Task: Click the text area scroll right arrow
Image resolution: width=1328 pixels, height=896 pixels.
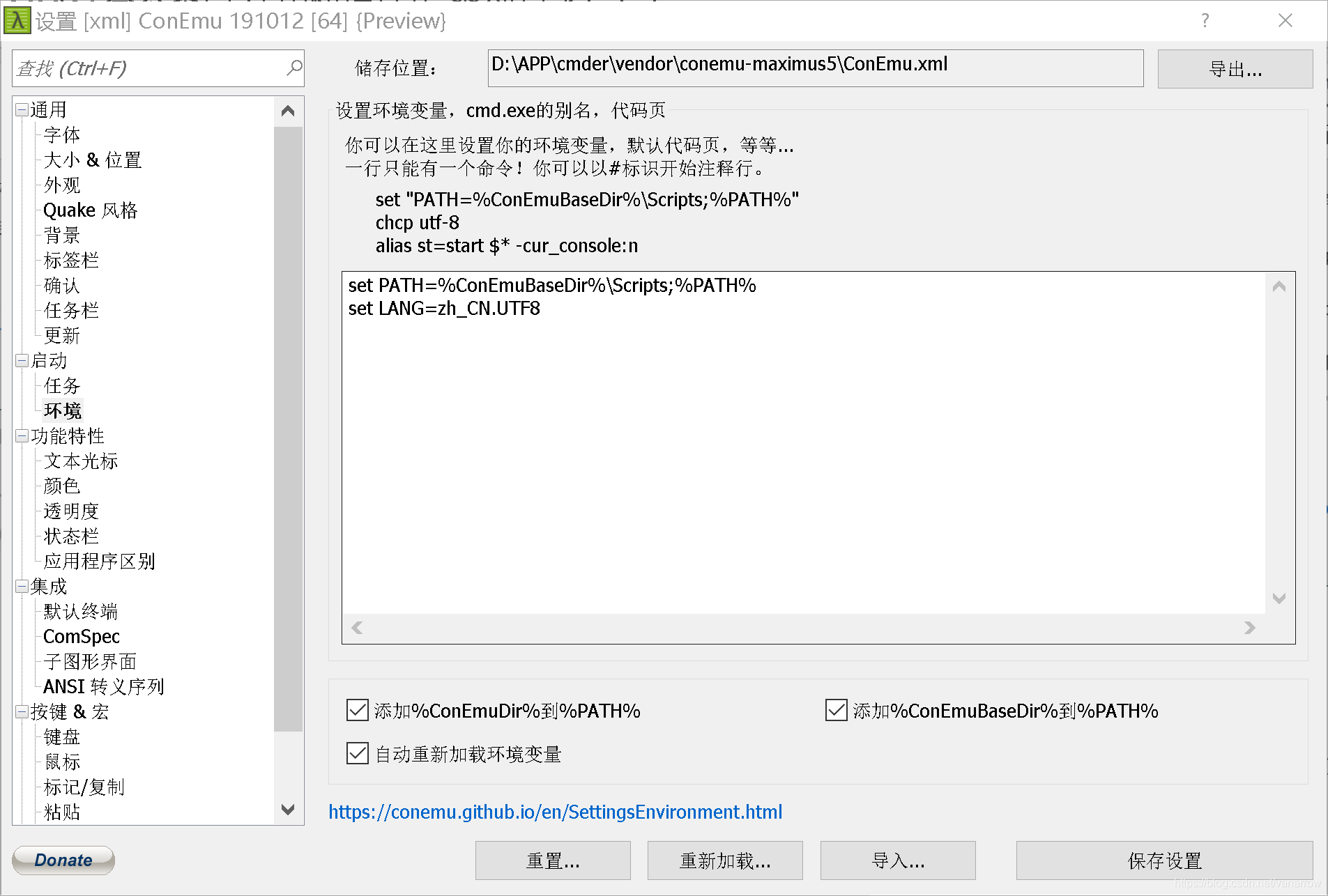Action: tap(1250, 628)
